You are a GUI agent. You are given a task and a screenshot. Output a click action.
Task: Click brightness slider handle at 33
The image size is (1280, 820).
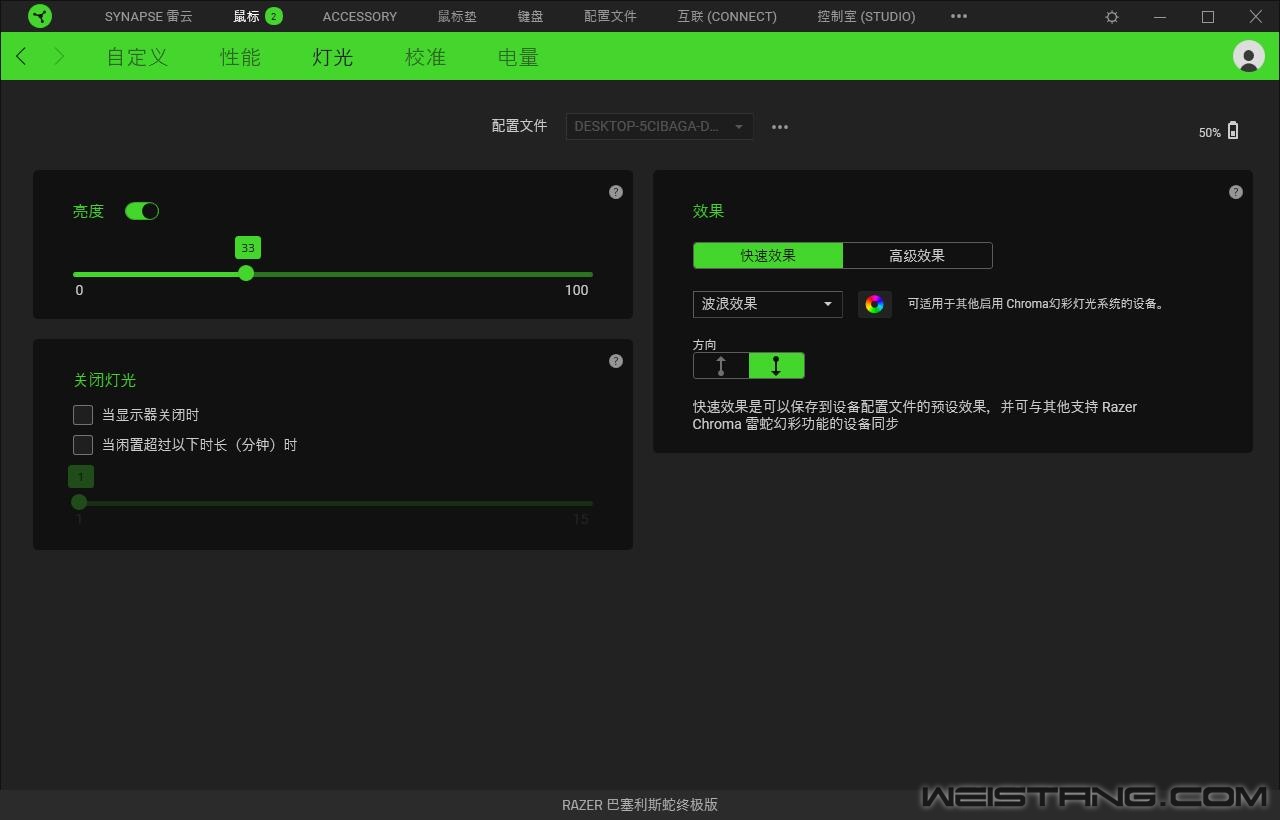pyautogui.click(x=246, y=273)
